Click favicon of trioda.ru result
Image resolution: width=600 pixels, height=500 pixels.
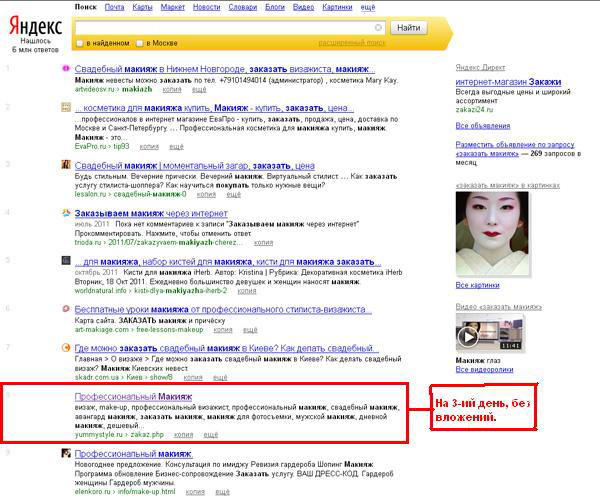(66, 213)
